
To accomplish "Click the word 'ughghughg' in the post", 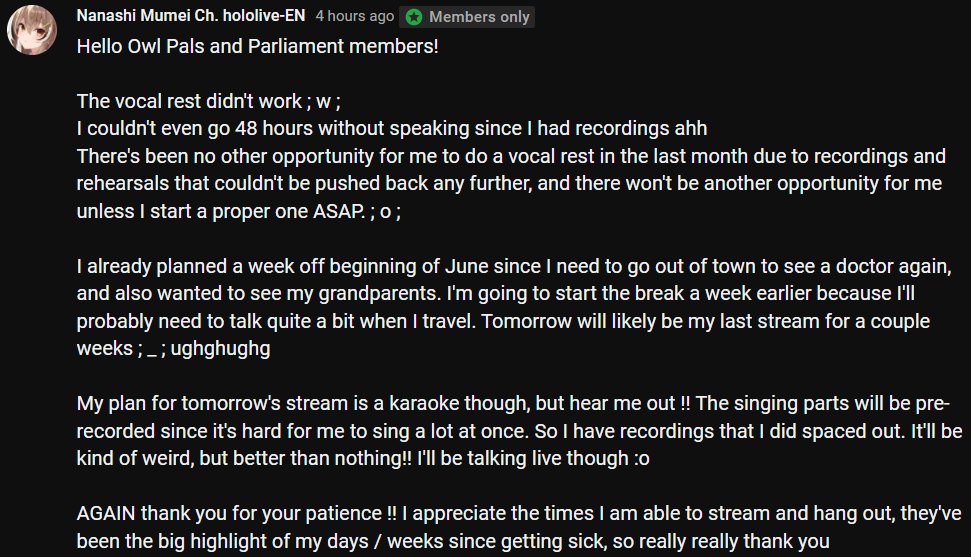I will [220, 349].
